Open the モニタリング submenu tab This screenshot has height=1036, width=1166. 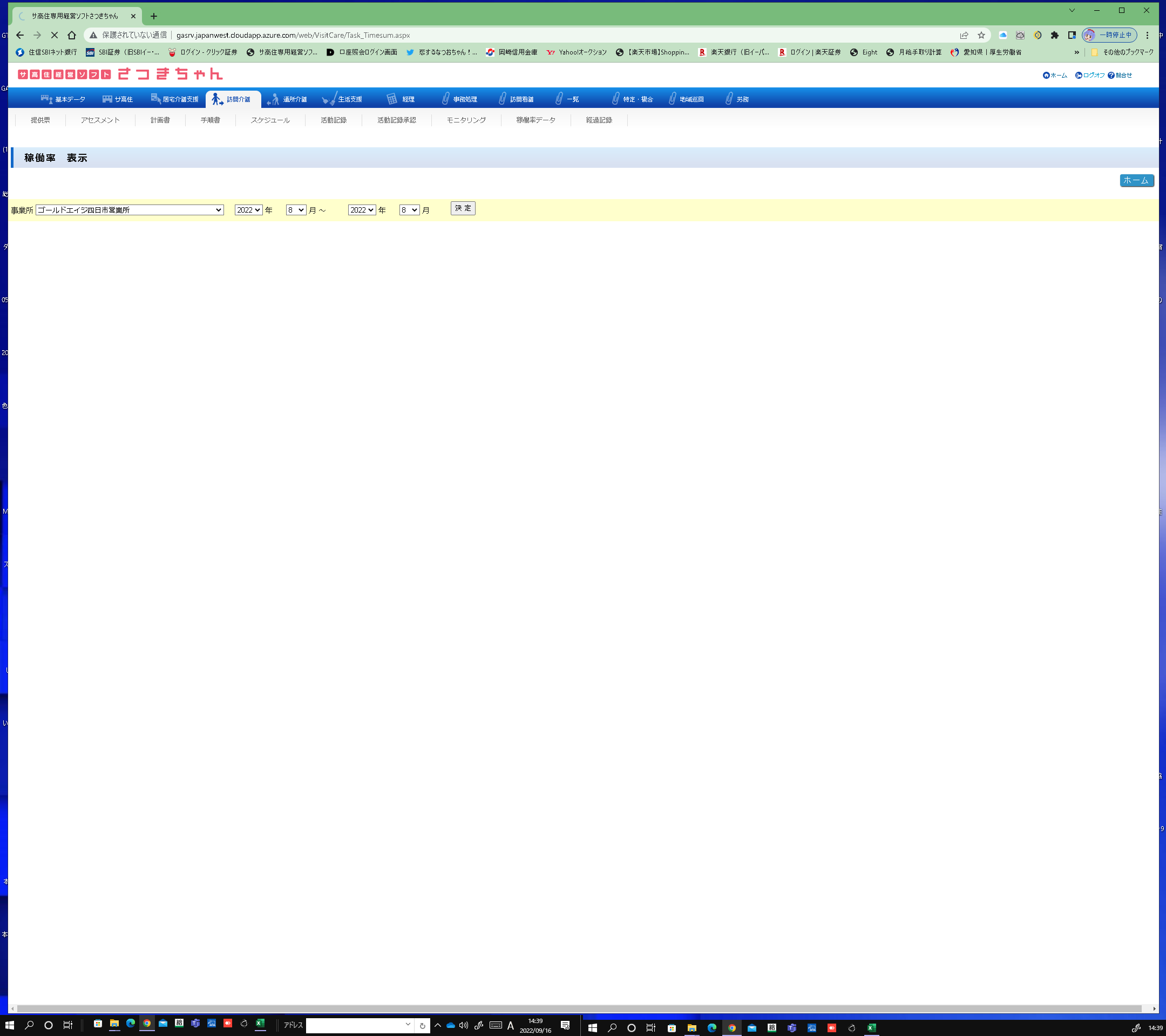(465, 120)
